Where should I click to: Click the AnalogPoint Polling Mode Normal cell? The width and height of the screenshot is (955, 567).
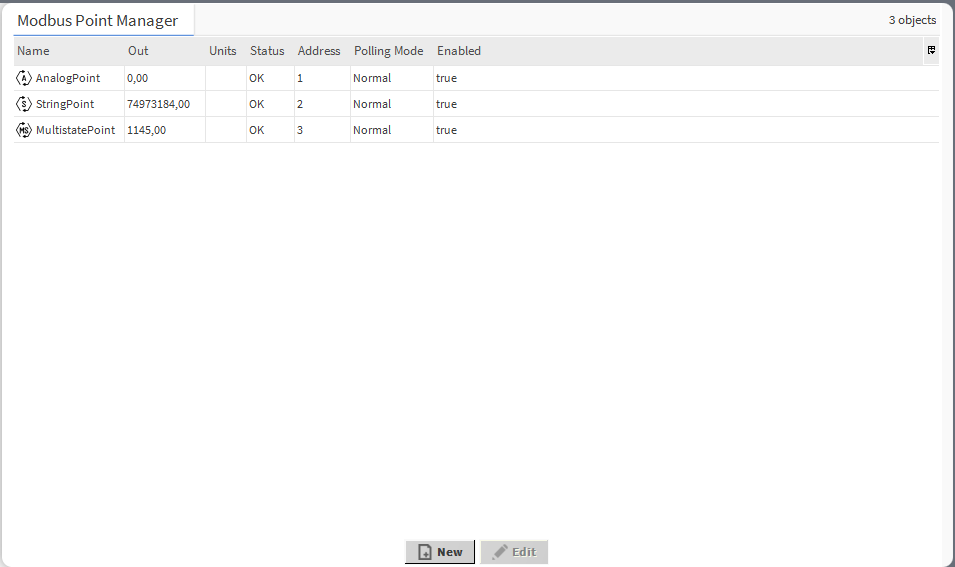pyautogui.click(x=372, y=78)
